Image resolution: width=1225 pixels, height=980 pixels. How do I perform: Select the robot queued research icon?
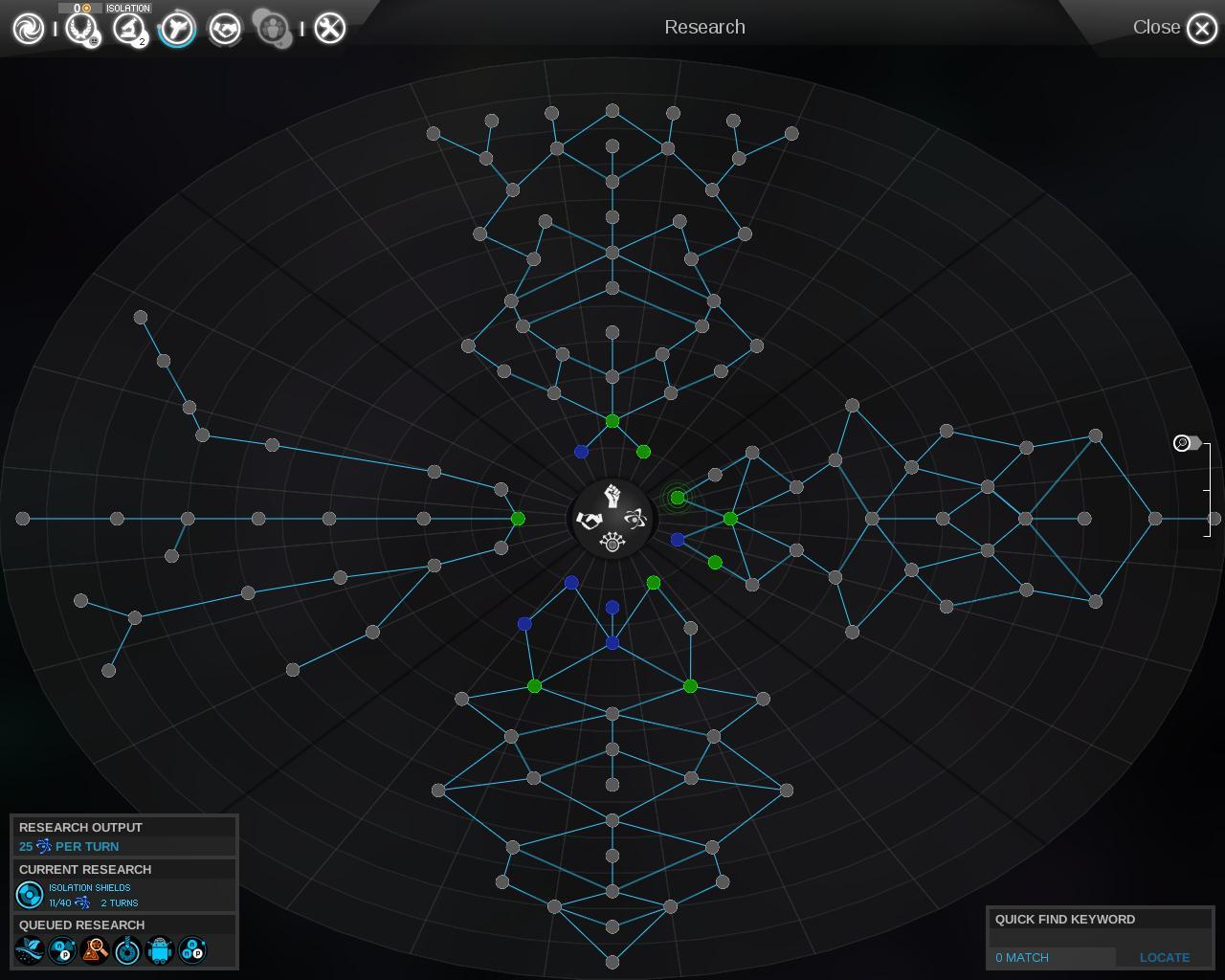coord(160,950)
